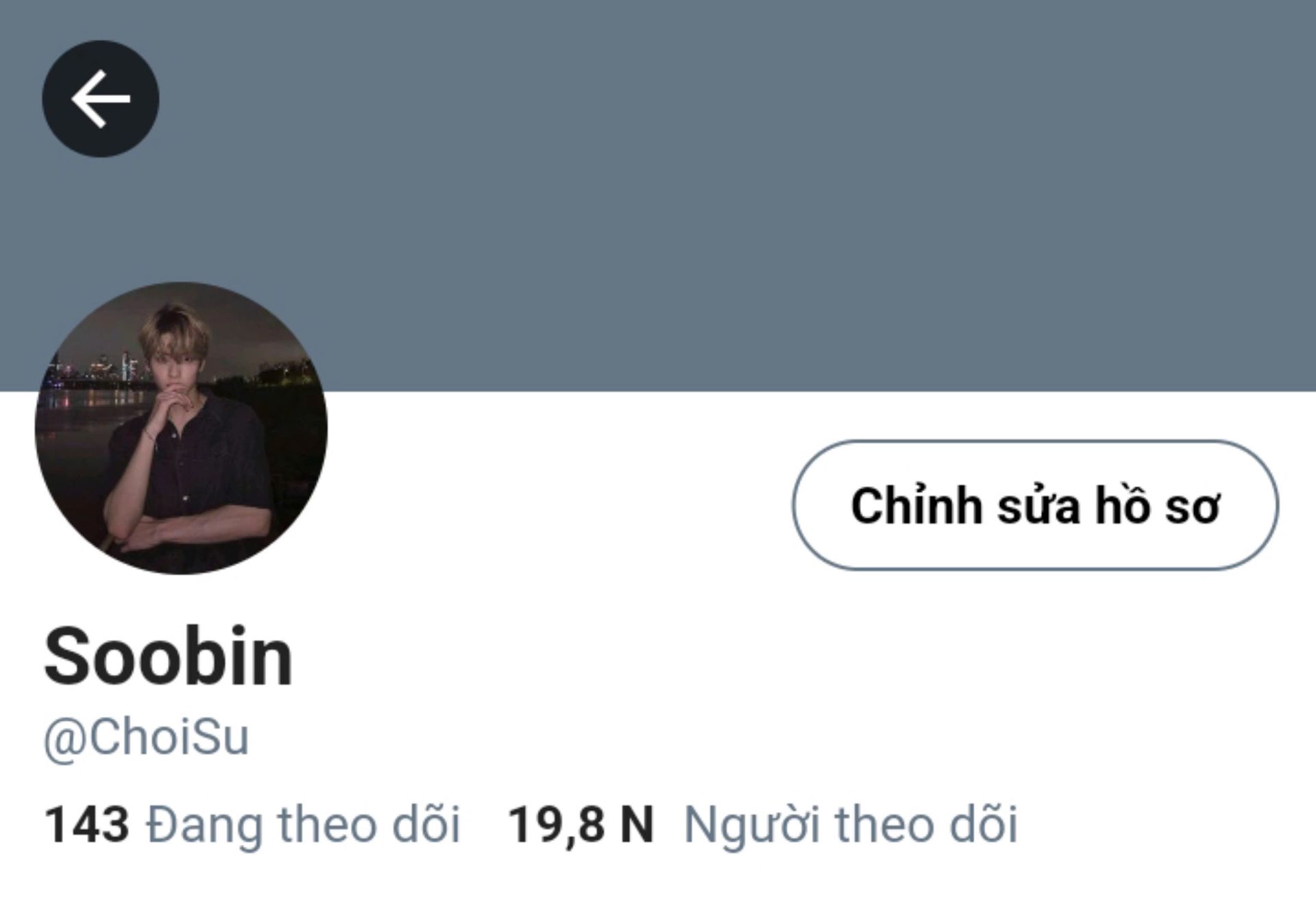
Task: Go back using the dark circle button
Action: [101, 99]
